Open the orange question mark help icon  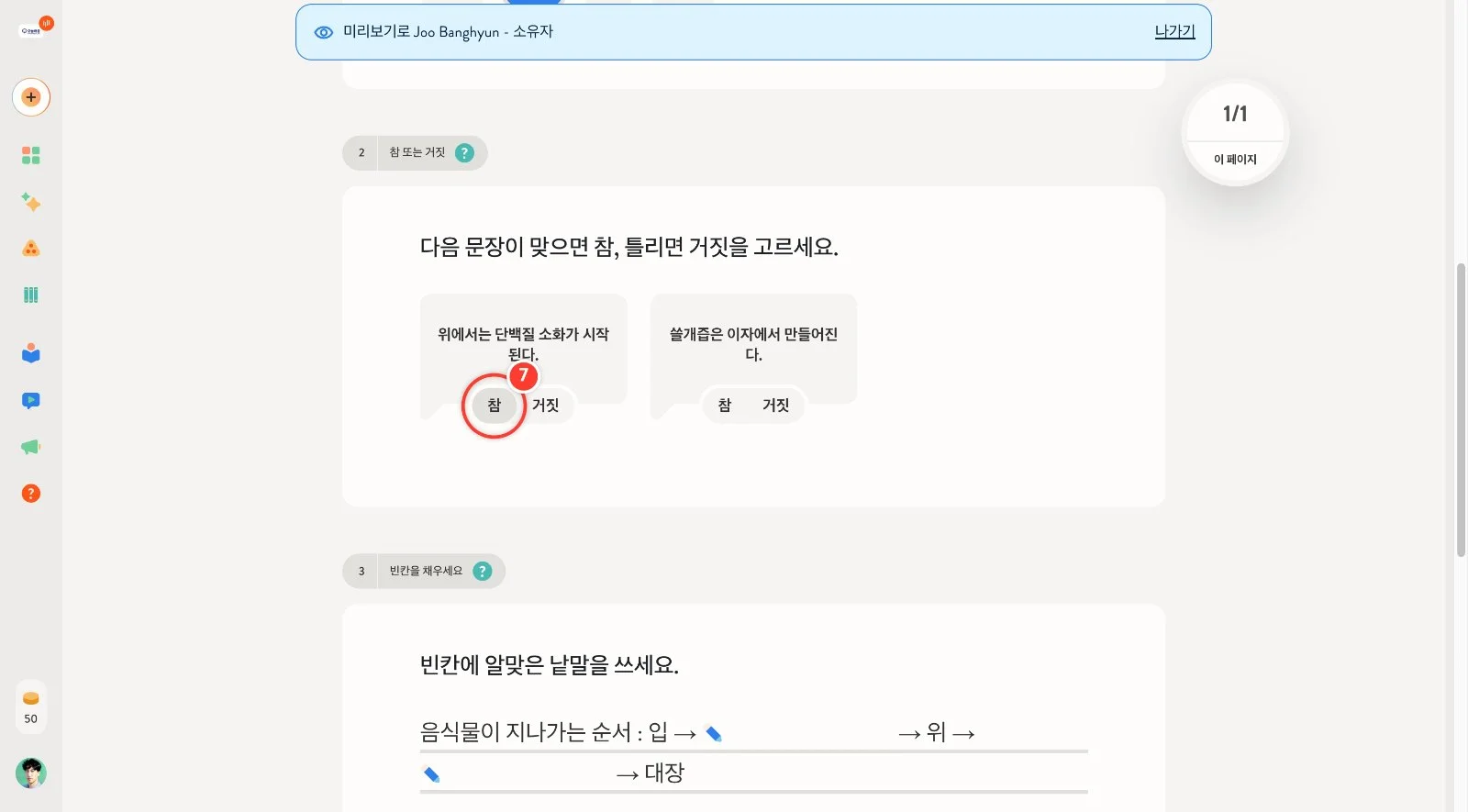[x=31, y=494]
